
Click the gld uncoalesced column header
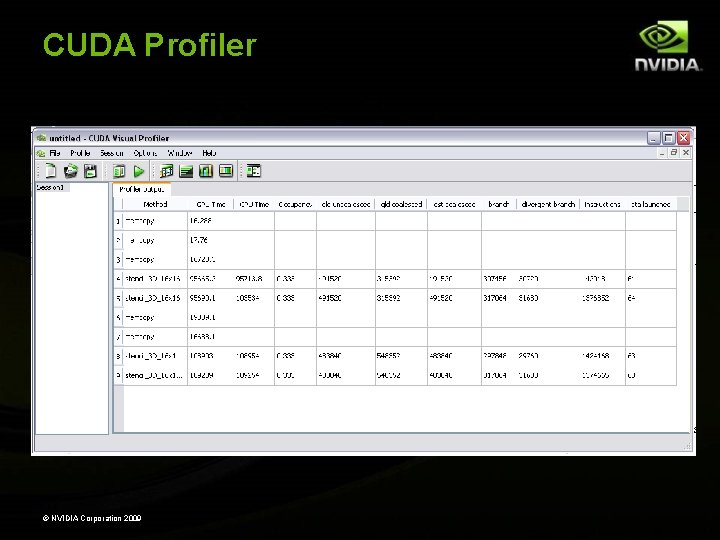(346, 204)
